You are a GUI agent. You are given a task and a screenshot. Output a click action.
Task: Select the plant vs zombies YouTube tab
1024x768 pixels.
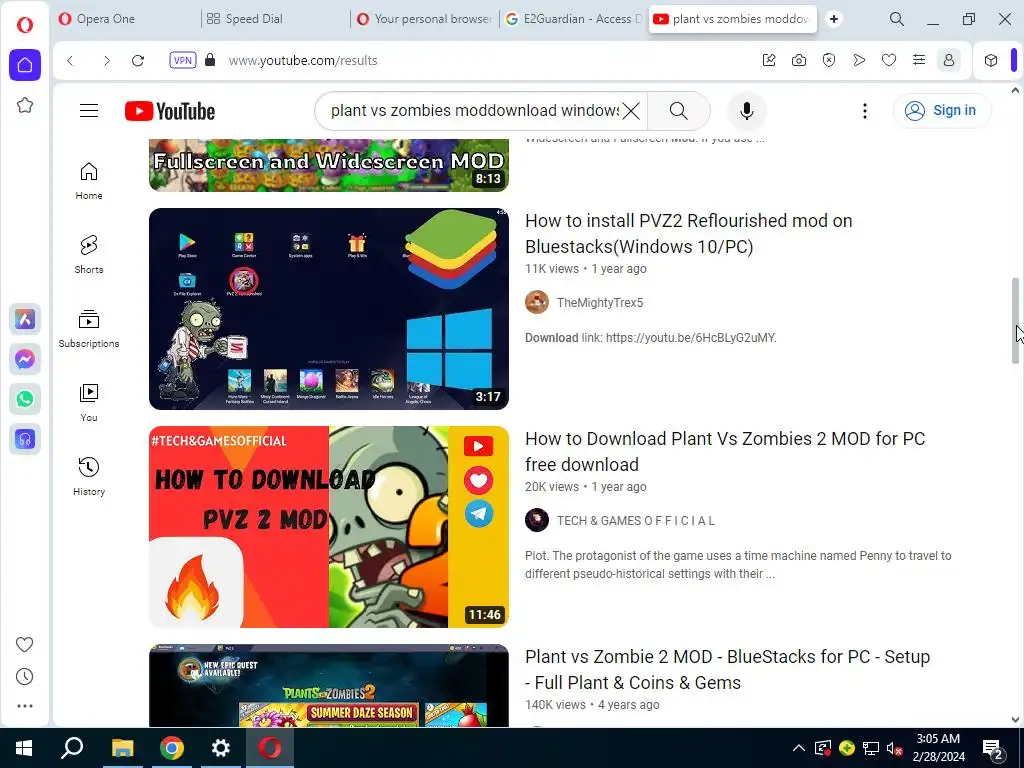[x=733, y=19]
